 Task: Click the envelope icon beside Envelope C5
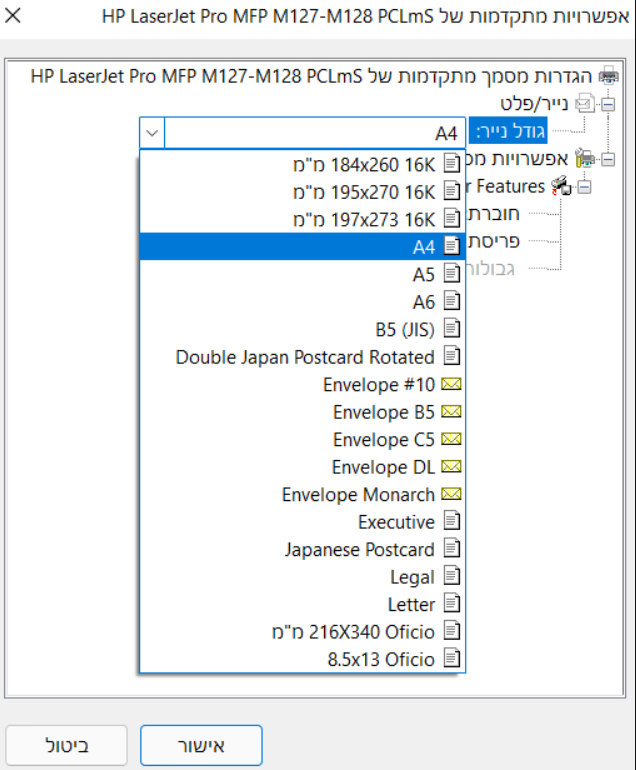point(451,439)
